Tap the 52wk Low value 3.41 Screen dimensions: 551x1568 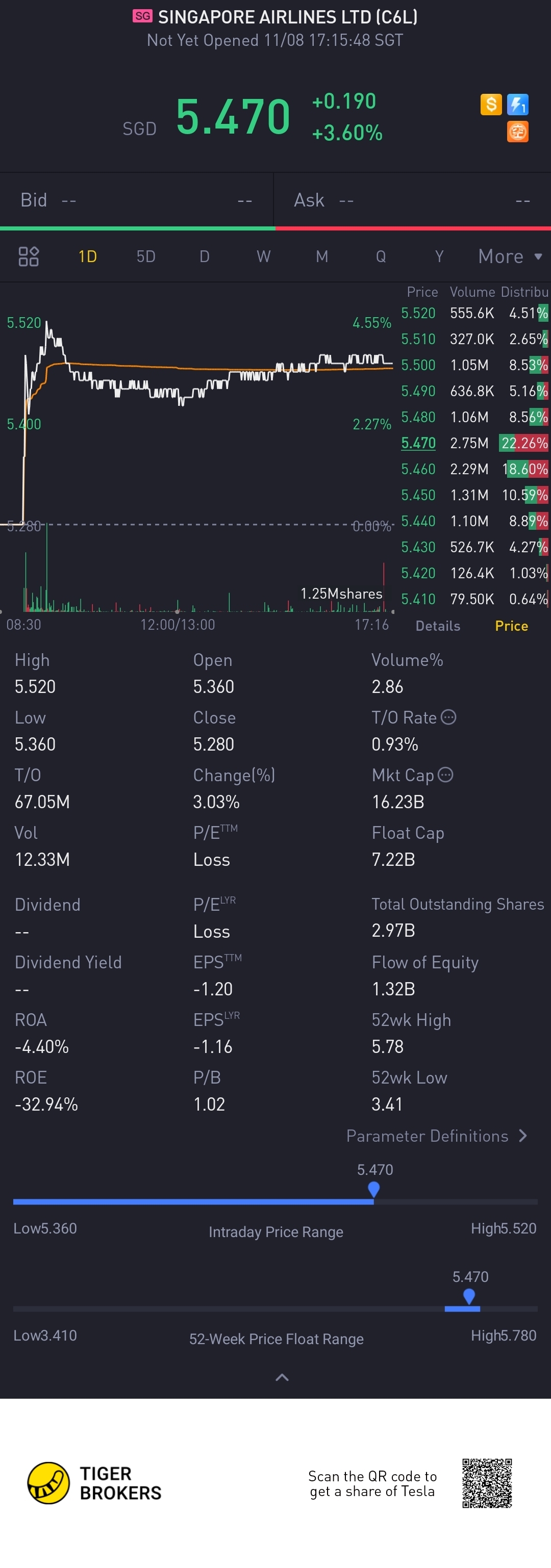coord(387,1104)
